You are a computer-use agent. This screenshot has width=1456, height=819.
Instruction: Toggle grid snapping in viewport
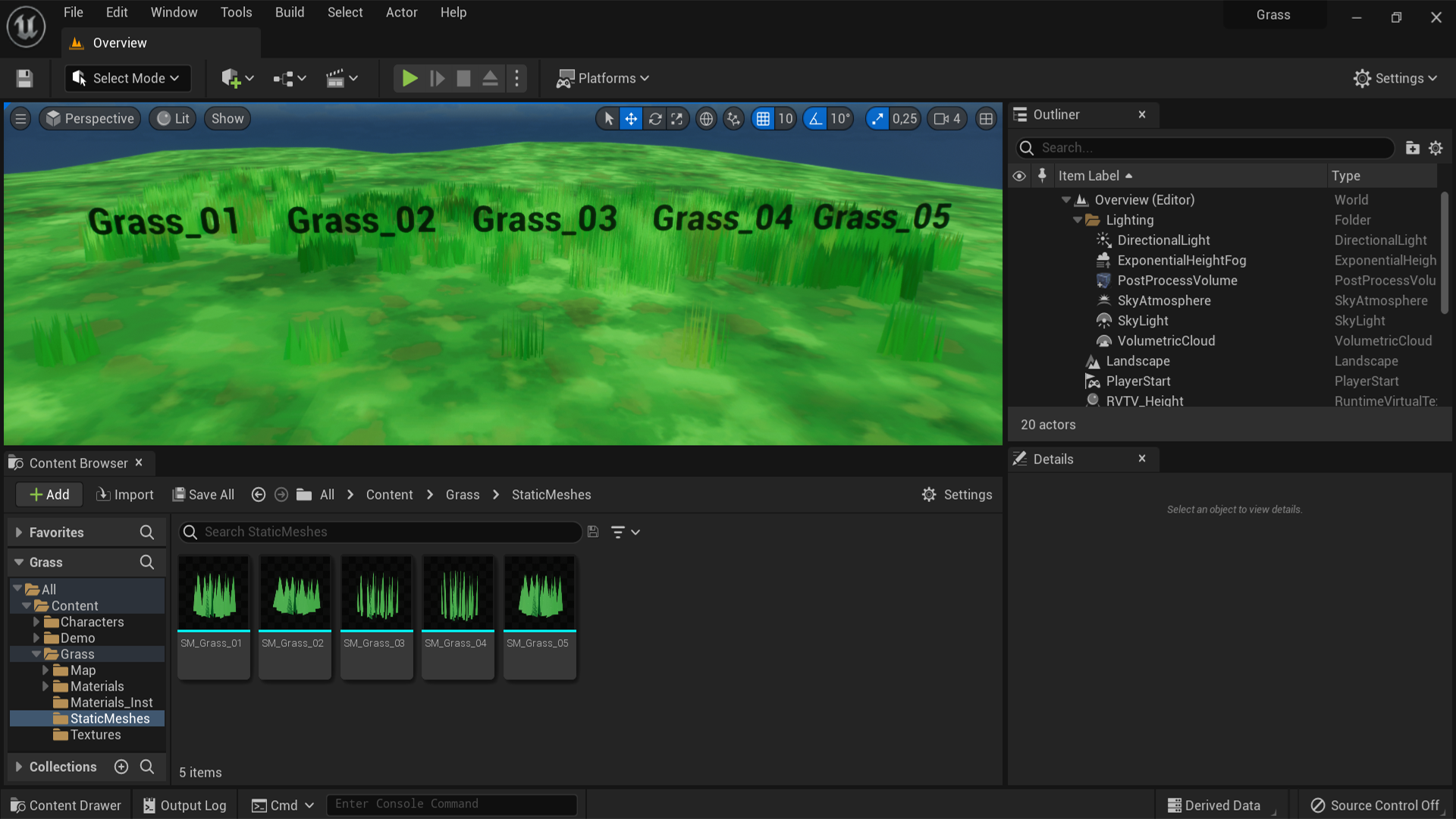[763, 119]
